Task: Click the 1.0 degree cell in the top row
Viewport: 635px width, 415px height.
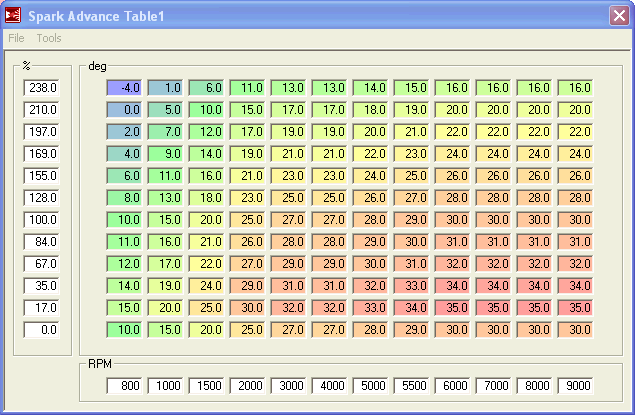Action: [x=166, y=88]
